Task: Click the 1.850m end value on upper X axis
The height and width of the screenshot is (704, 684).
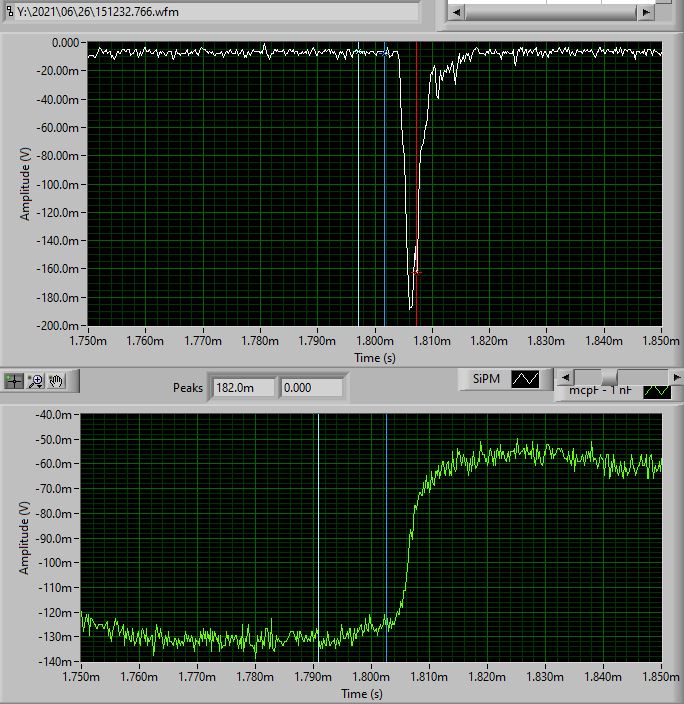Action: tap(661, 341)
